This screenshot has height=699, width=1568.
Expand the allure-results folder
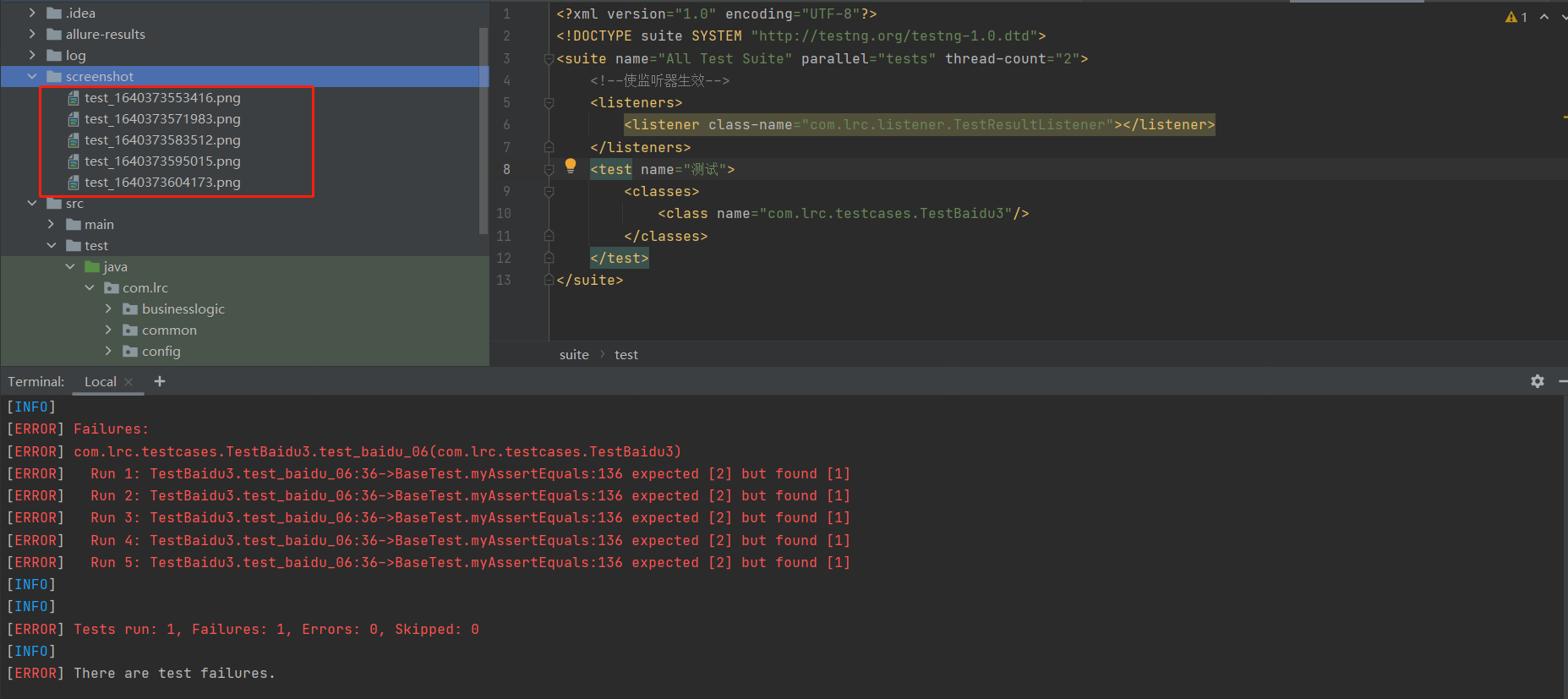point(32,34)
